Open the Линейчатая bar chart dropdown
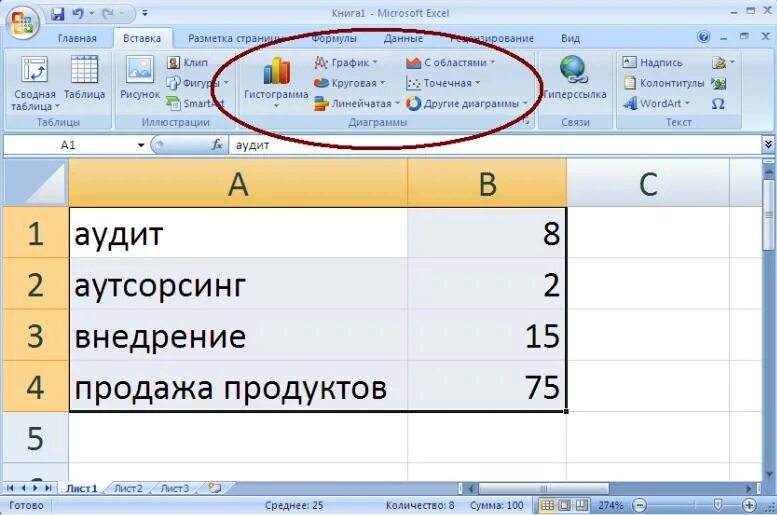 click(357, 103)
